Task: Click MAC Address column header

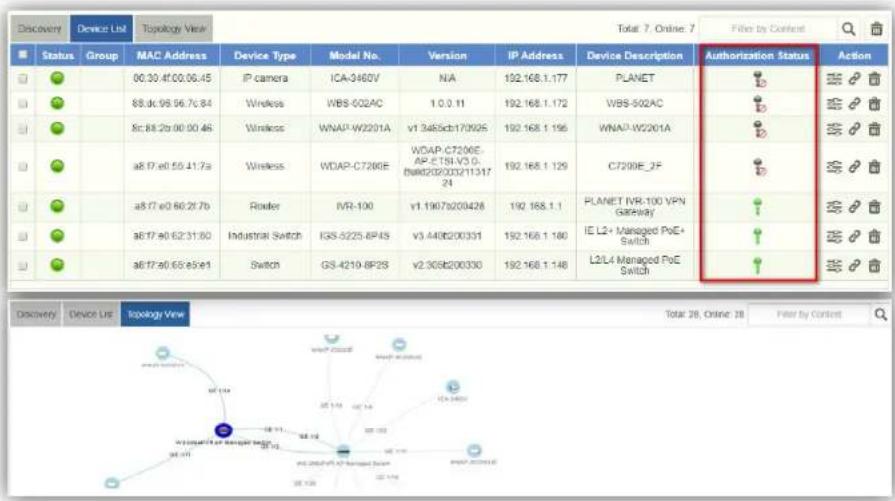Action: click(171, 55)
